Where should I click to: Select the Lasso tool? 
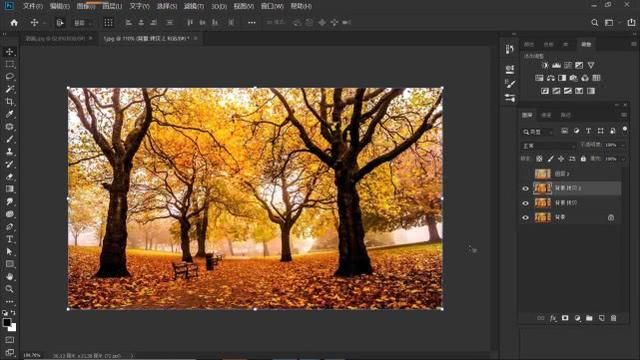pos(10,76)
